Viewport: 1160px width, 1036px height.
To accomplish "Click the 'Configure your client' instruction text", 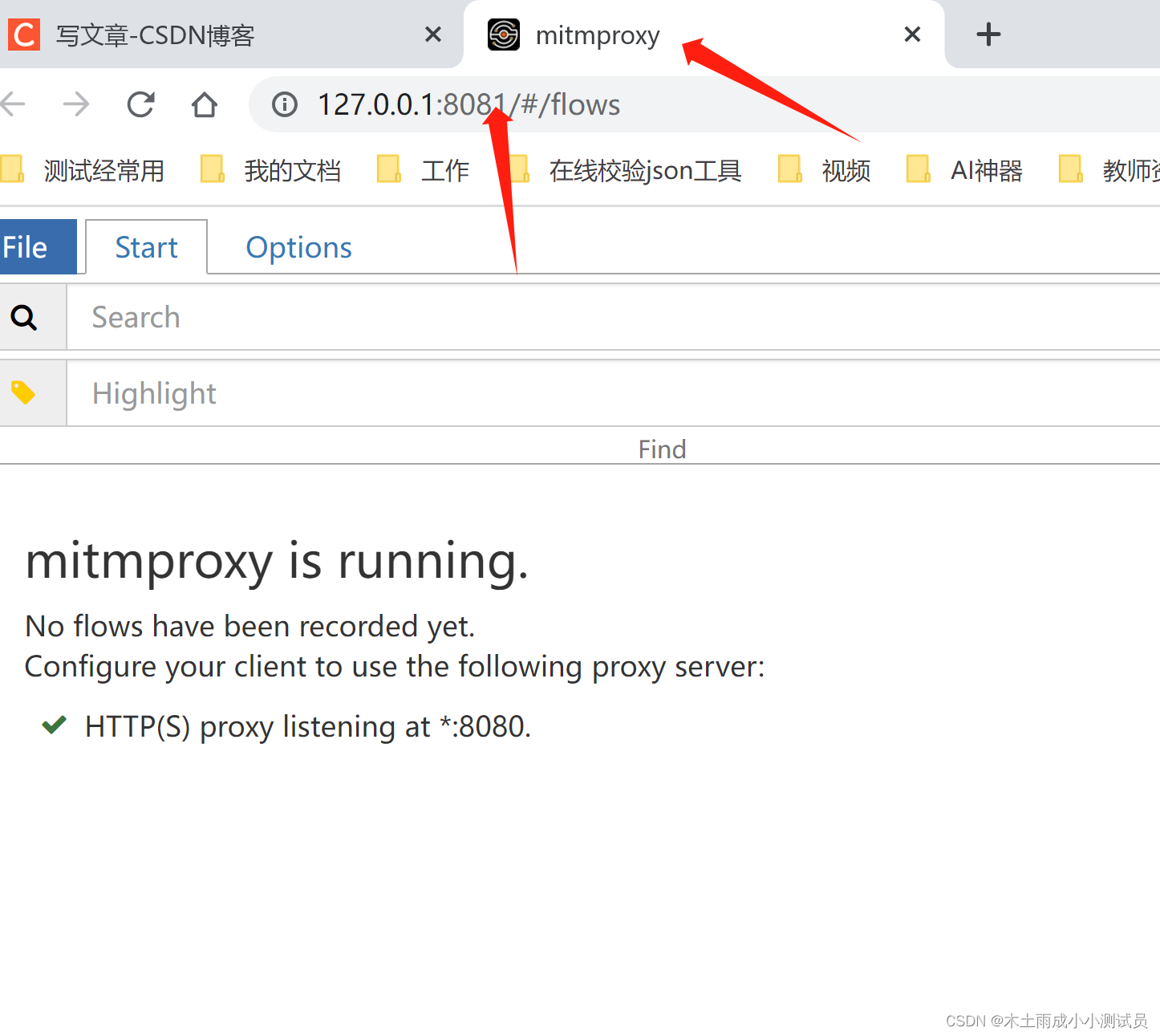I will (395, 668).
